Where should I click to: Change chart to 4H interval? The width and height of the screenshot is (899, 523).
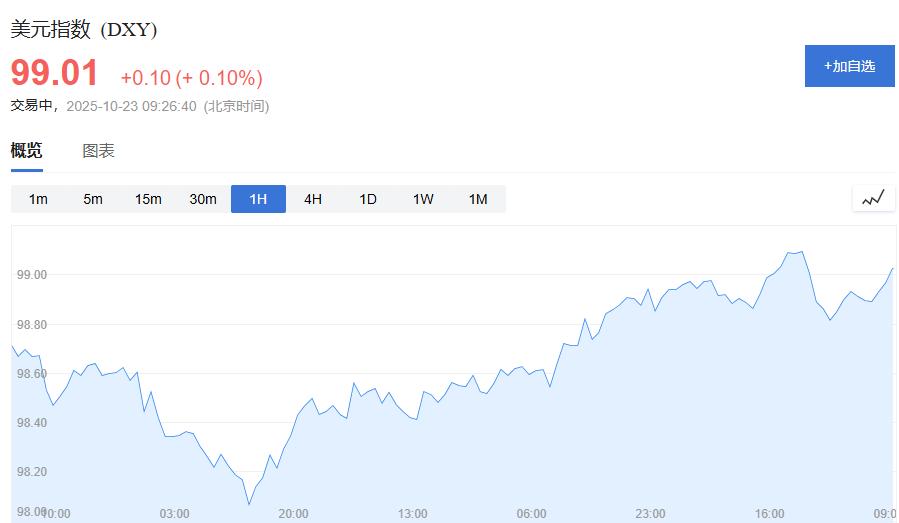click(313, 199)
